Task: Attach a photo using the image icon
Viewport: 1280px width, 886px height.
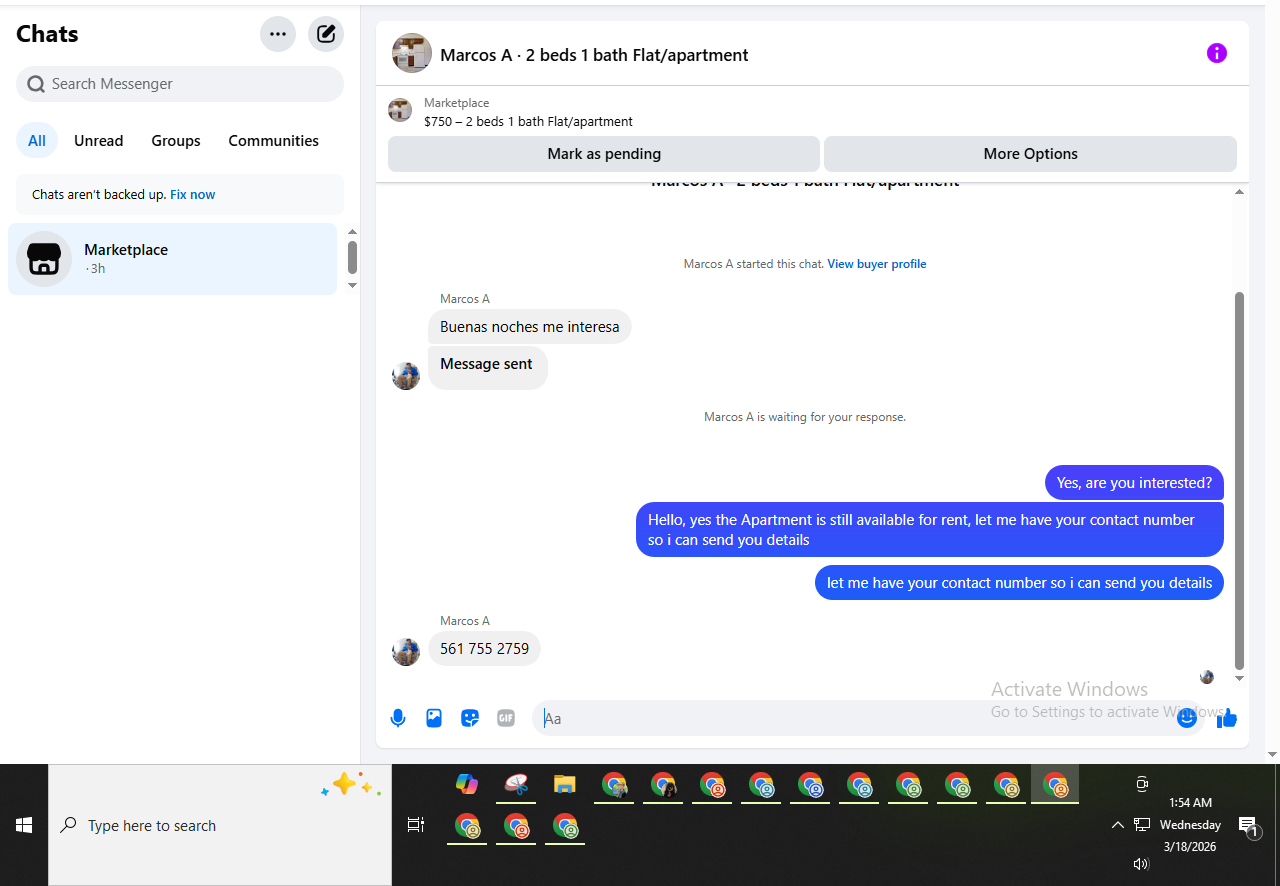Action: tap(434, 718)
